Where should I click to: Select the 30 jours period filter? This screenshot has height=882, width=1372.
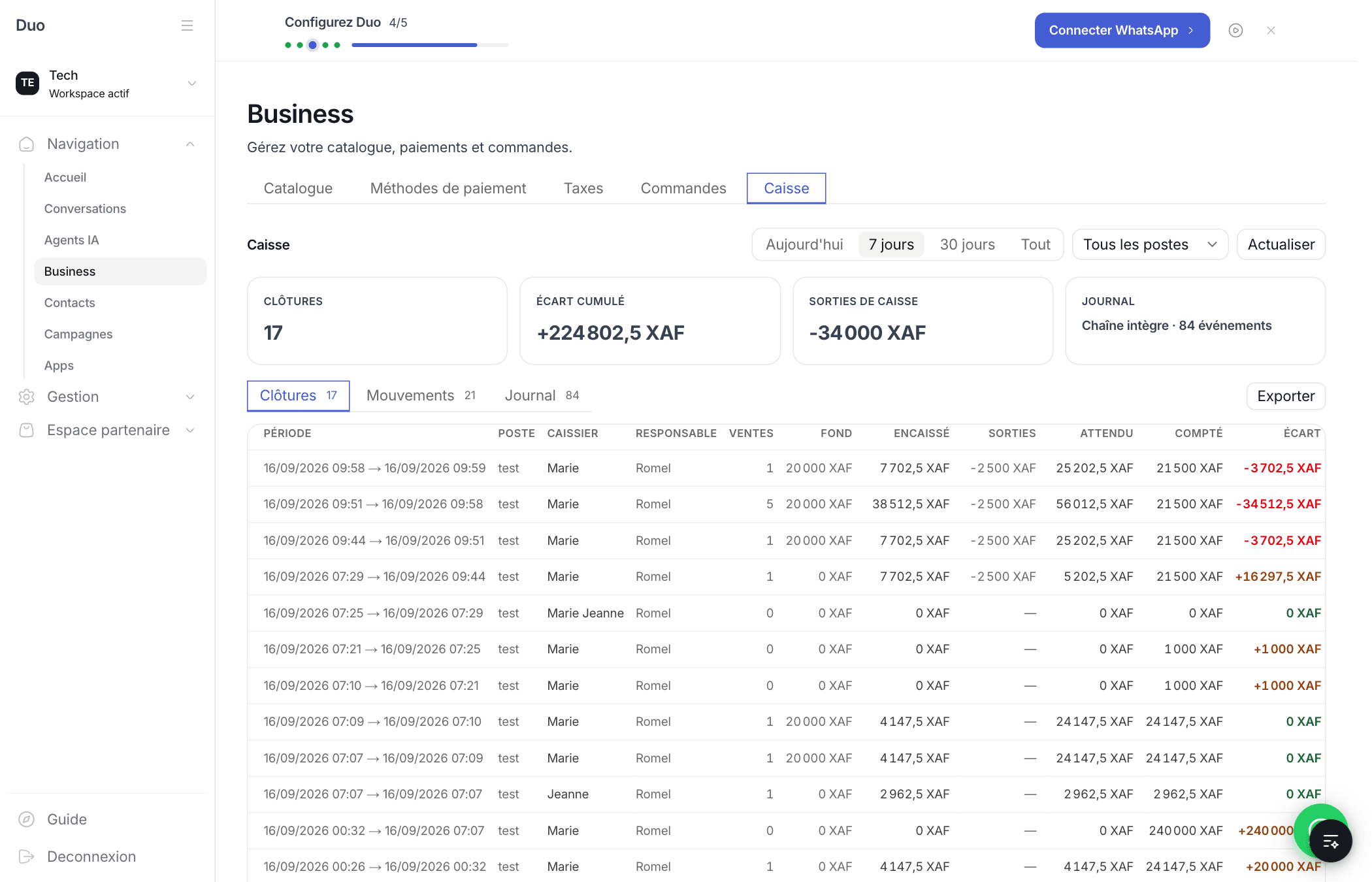click(x=967, y=244)
